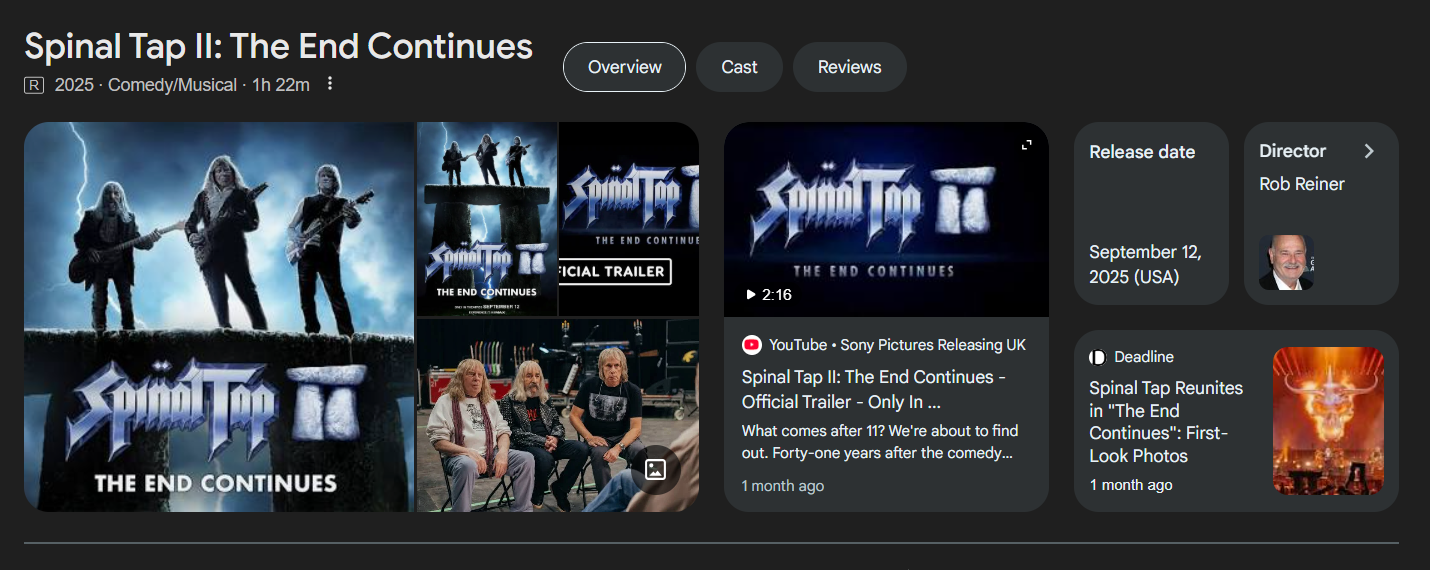The height and width of the screenshot is (570, 1430).
Task: Switch to the Overview tab
Action: pos(625,67)
